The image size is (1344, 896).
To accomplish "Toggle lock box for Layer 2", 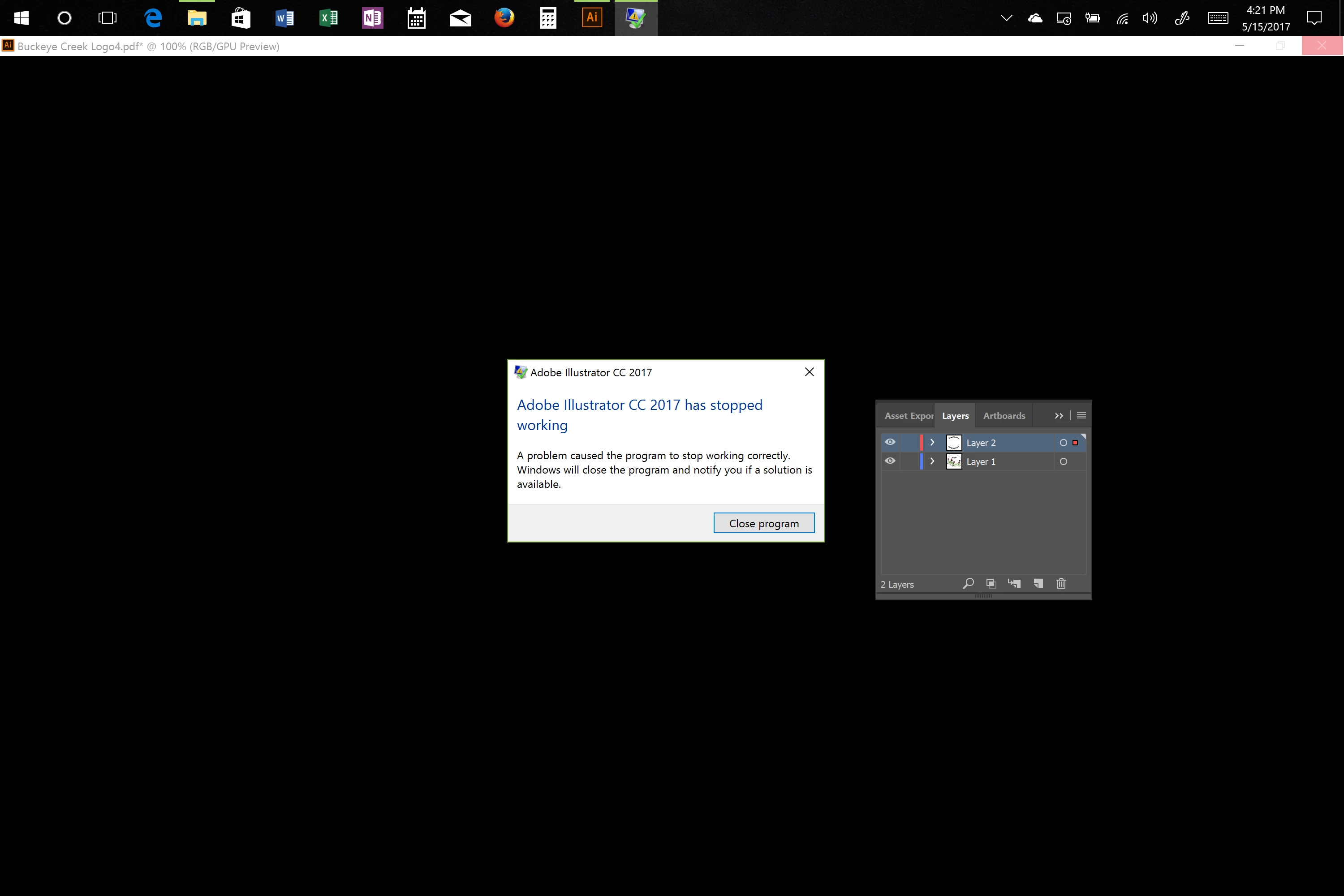I will coord(909,443).
